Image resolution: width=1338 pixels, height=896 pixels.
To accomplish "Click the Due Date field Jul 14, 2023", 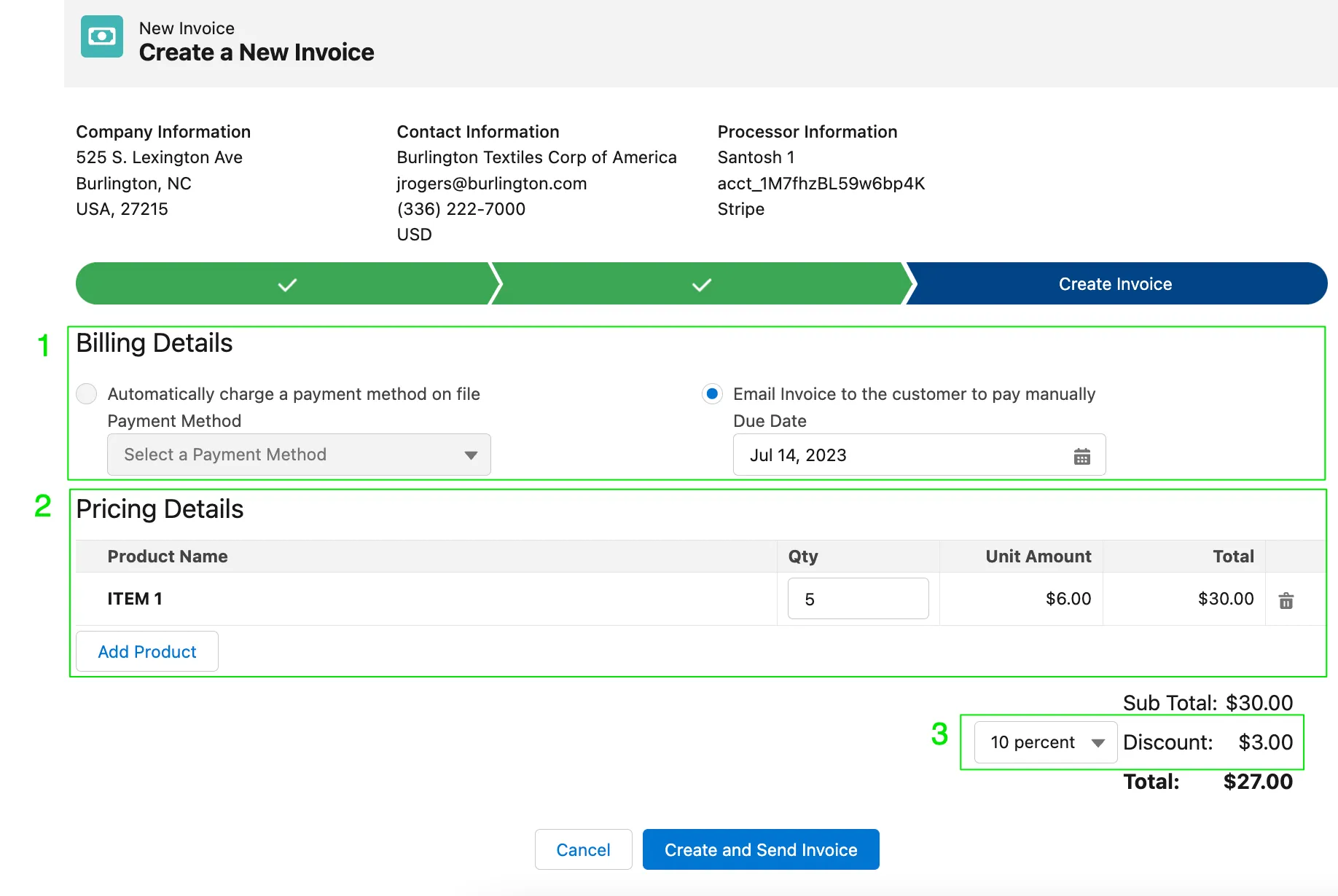I will click(919, 455).
